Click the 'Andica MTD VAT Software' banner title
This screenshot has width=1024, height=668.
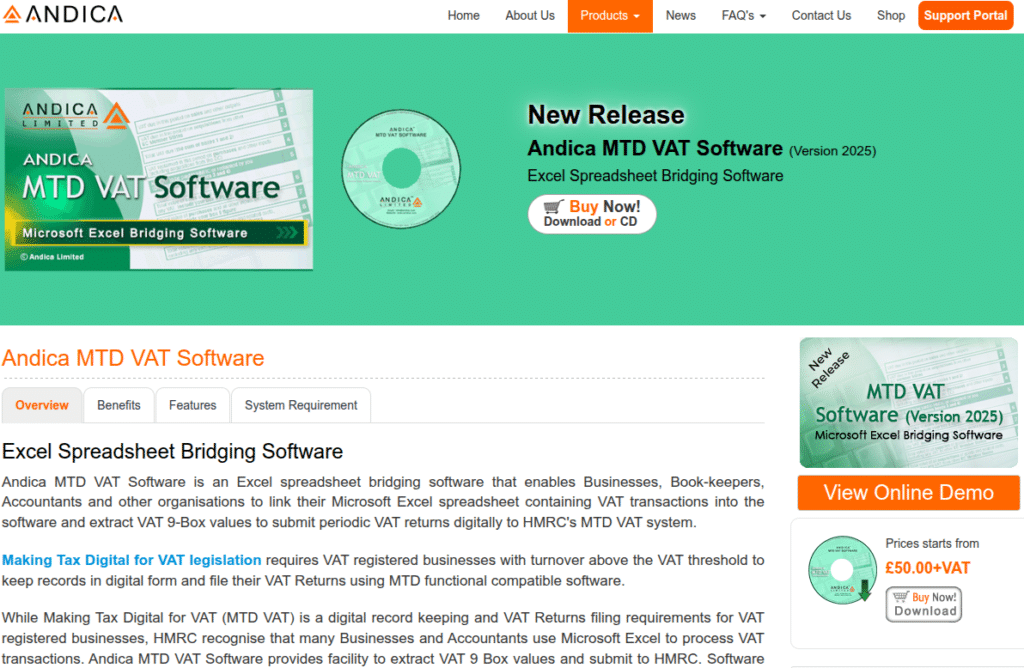655,148
